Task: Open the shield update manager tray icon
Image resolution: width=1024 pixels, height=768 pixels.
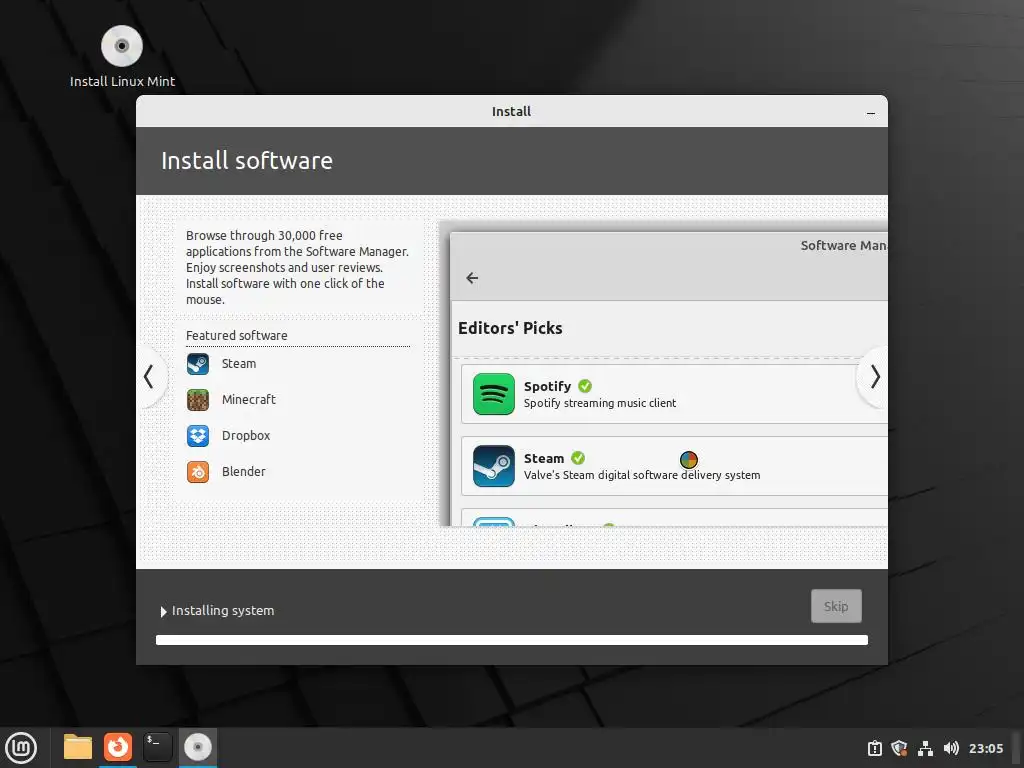Action: [x=899, y=748]
